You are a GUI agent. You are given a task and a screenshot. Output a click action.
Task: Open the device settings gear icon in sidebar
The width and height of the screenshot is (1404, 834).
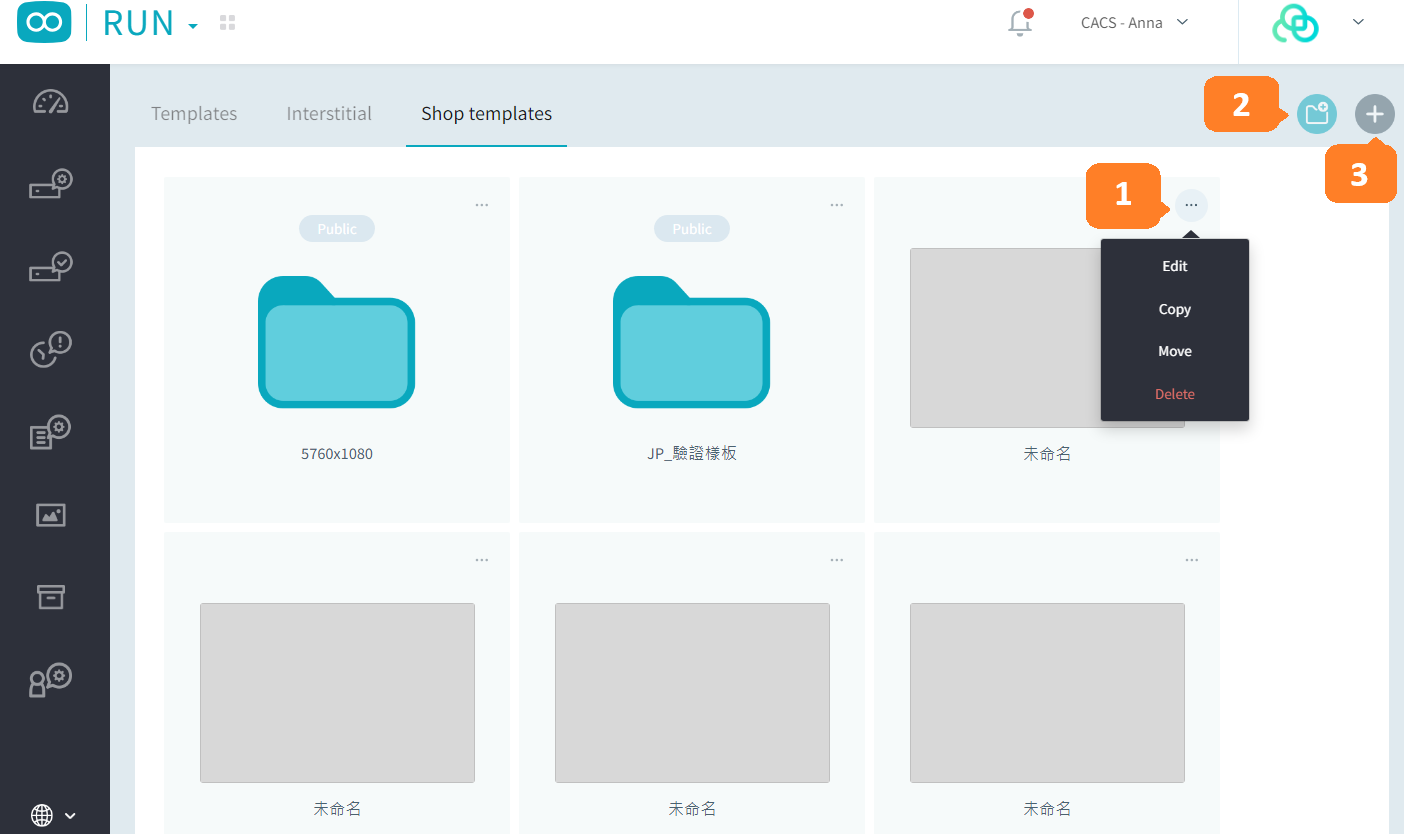pyautogui.click(x=50, y=185)
